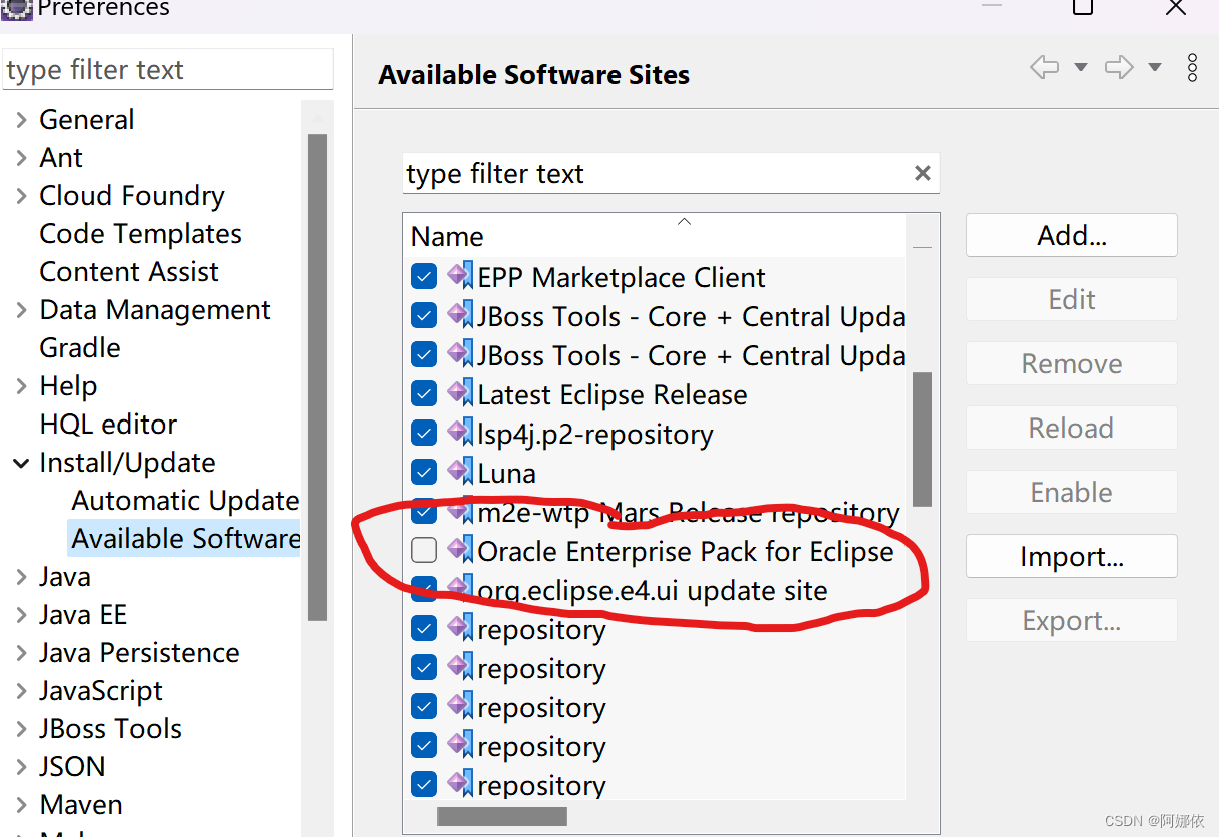The height and width of the screenshot is (838, 1220).
Task: Expand the Ant tree node
Action: click(21, 158)
